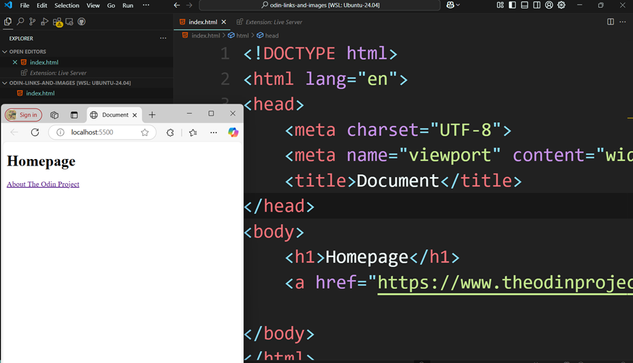Refresh the localhost:5500 browser page
The width and height of the screenshot is (633, 363).
click(35, 132)
